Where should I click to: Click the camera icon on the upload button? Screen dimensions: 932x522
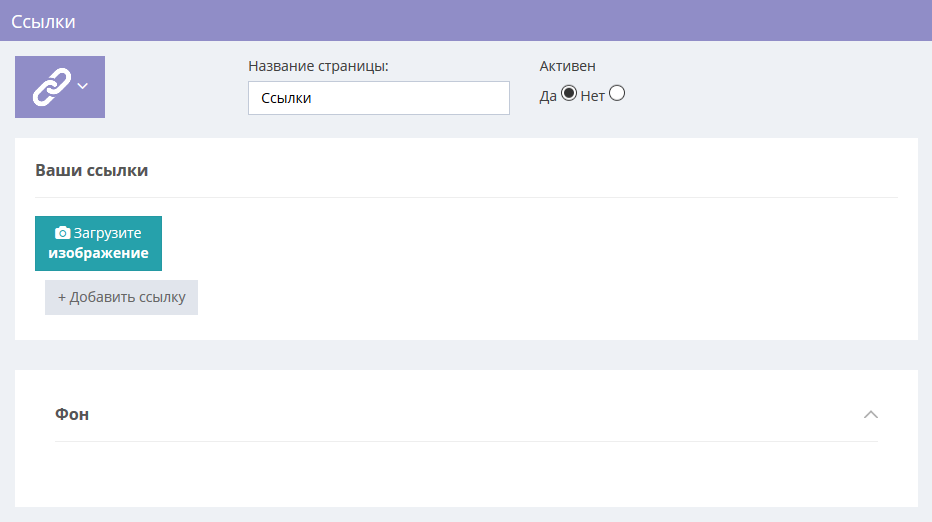pyautogui.click(x=62, y=232)
